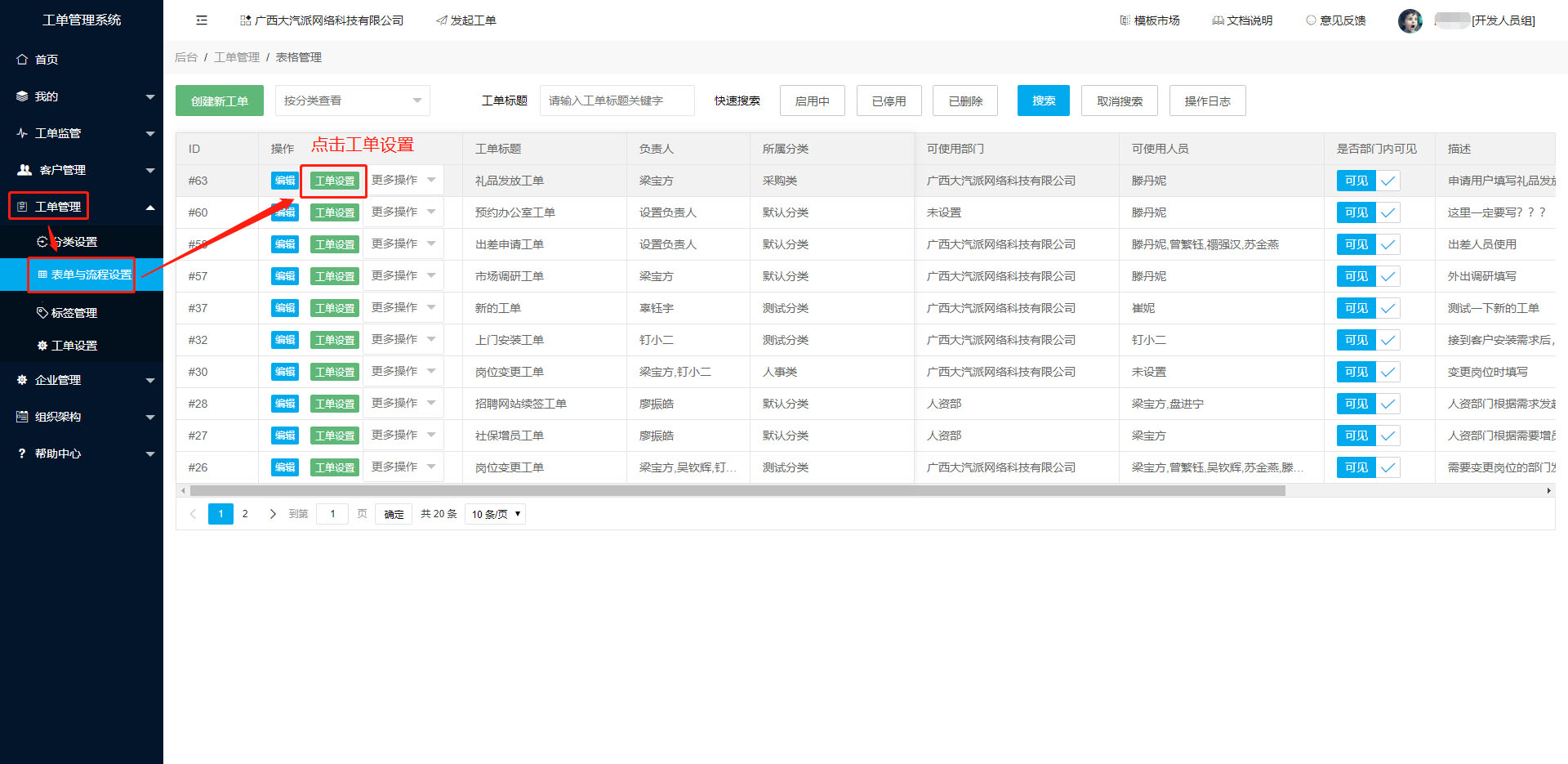This screenshot has width=1568, height=764.
Task: Expand the 组织架构 sidebar menu
Action: (x=82, y=417)
